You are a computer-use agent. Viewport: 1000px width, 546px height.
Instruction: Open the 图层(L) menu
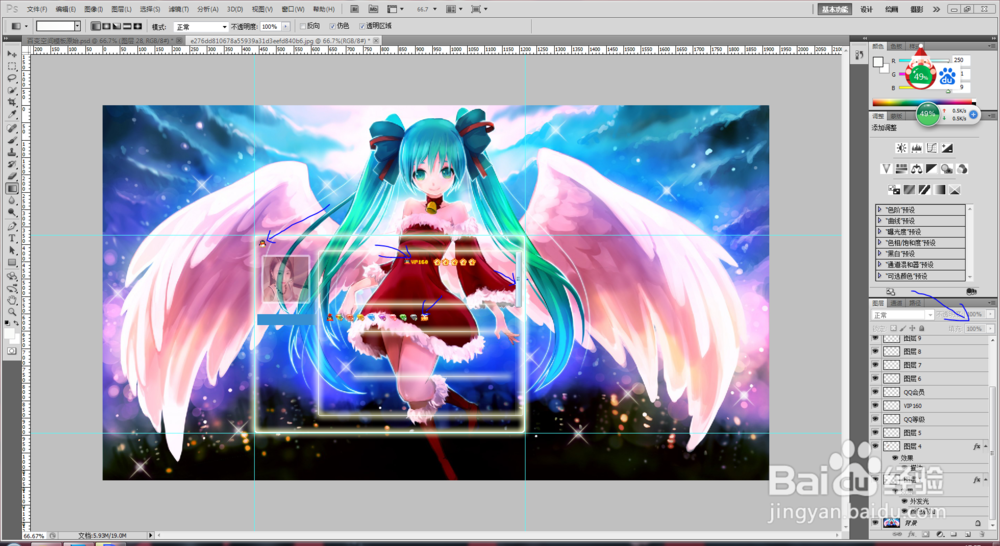pyautogui.click(x=121, y=10)
